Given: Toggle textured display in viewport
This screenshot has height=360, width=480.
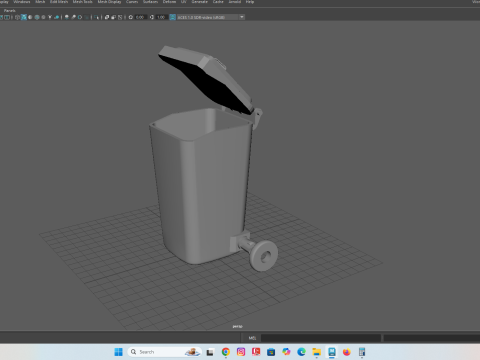Looking at the screenshot, I should point(43,17).
